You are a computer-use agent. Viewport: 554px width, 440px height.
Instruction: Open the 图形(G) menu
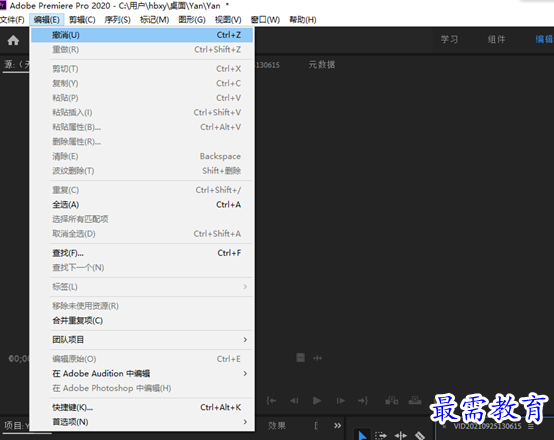(x=192, y=20)
